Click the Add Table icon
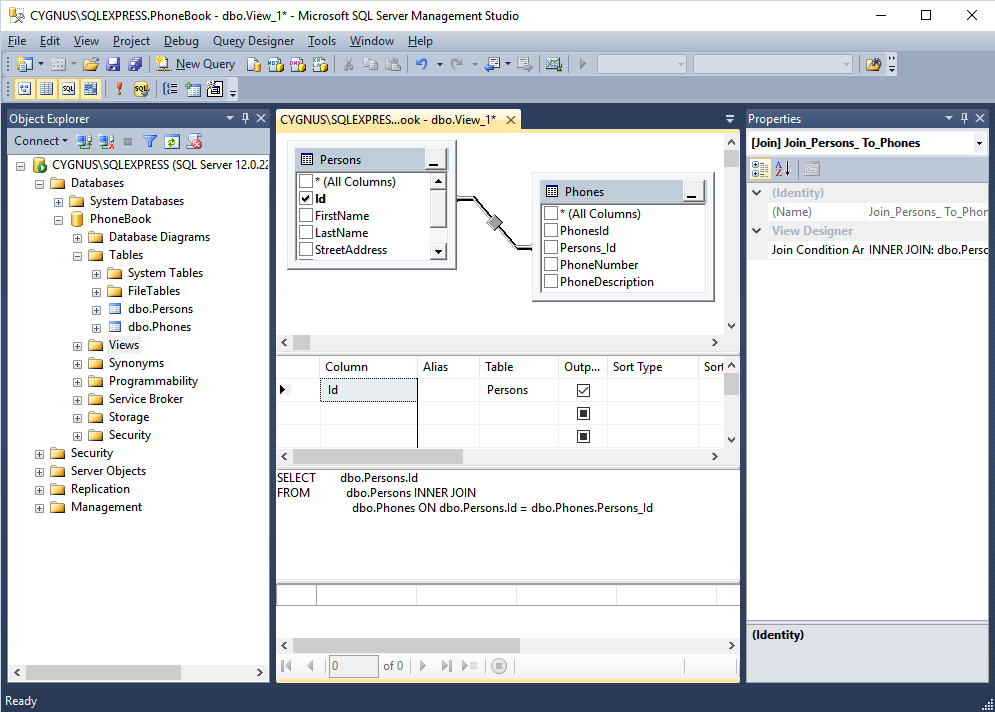 coord(193,89)
